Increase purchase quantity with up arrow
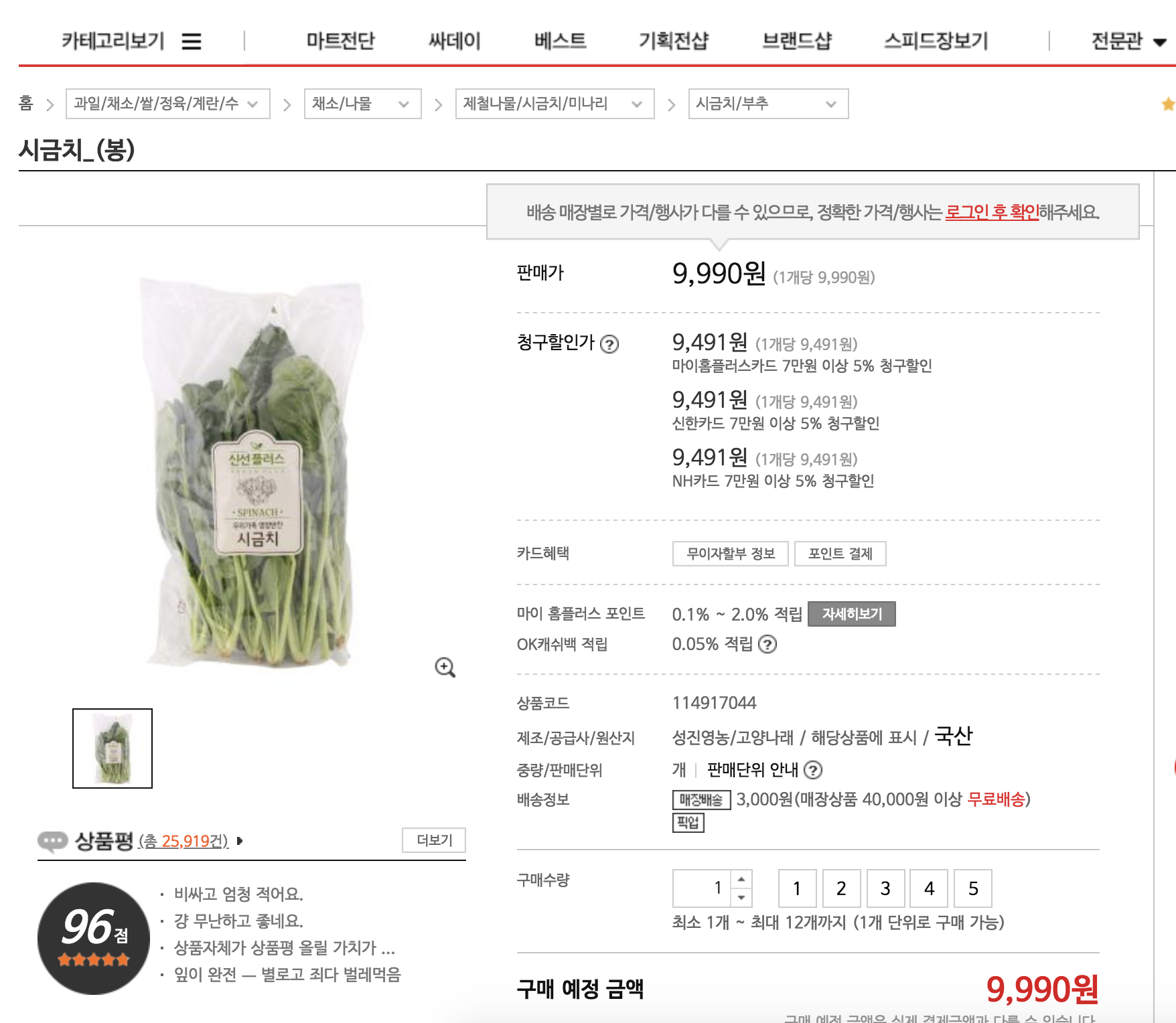Image resolution: width=1176 pixels, height=1023 pixels. point(741,879)
